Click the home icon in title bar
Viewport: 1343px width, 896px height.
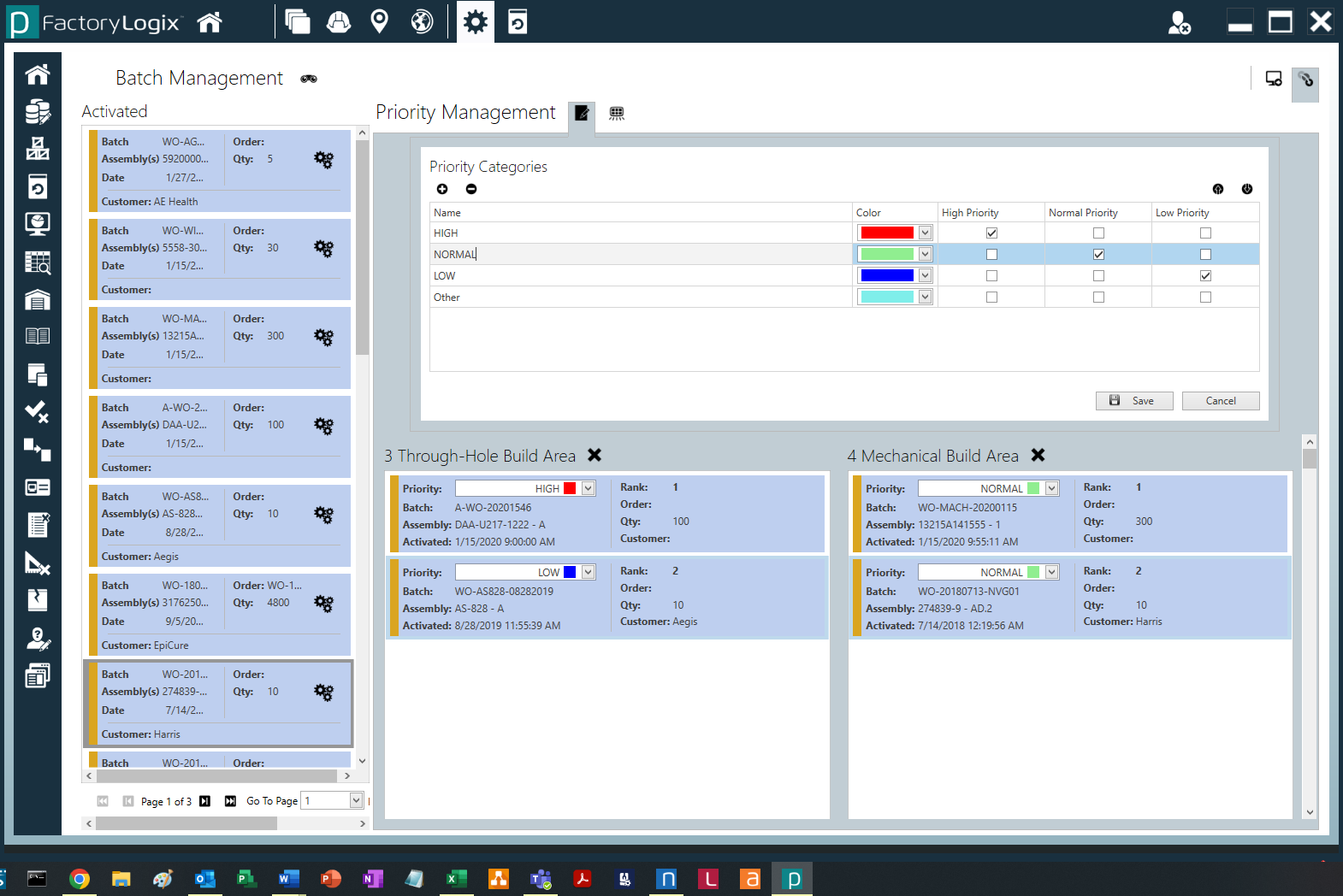210,22
